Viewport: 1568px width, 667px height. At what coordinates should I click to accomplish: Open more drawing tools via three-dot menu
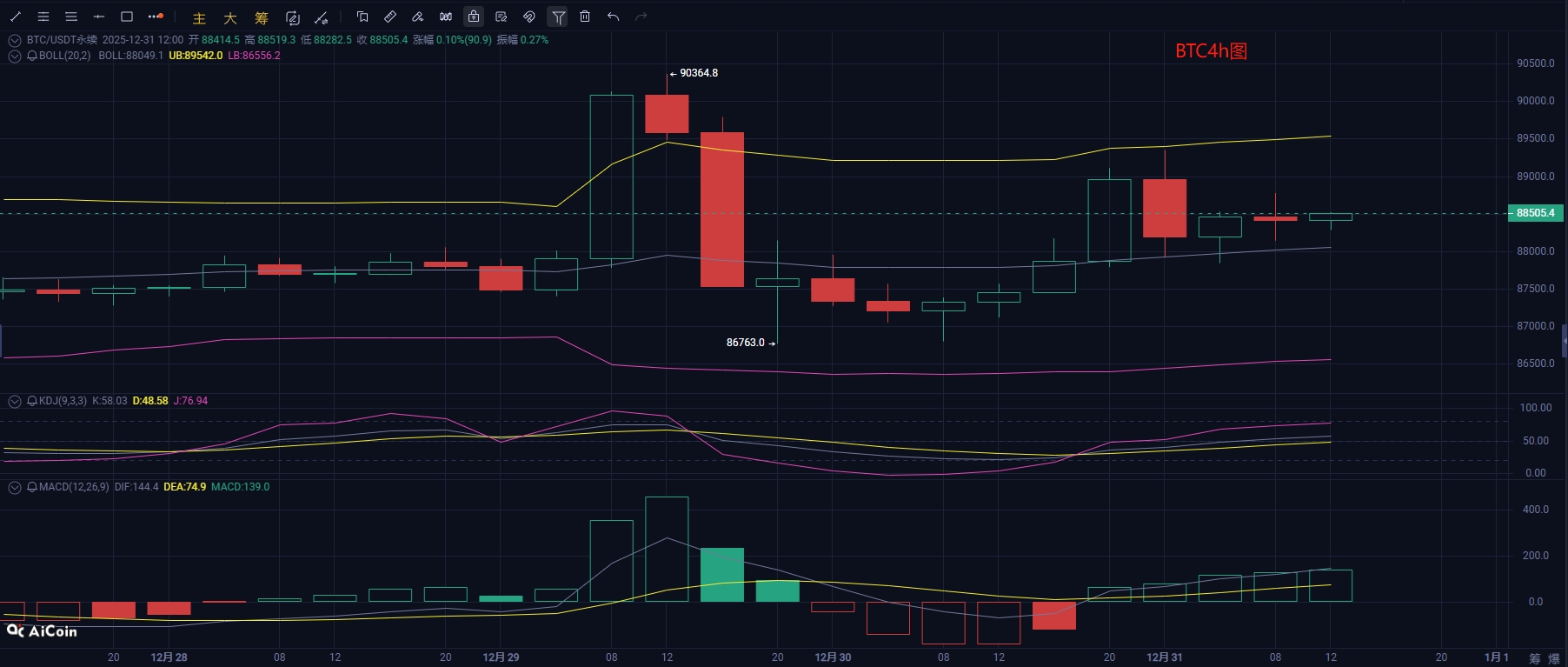[156, 17]
